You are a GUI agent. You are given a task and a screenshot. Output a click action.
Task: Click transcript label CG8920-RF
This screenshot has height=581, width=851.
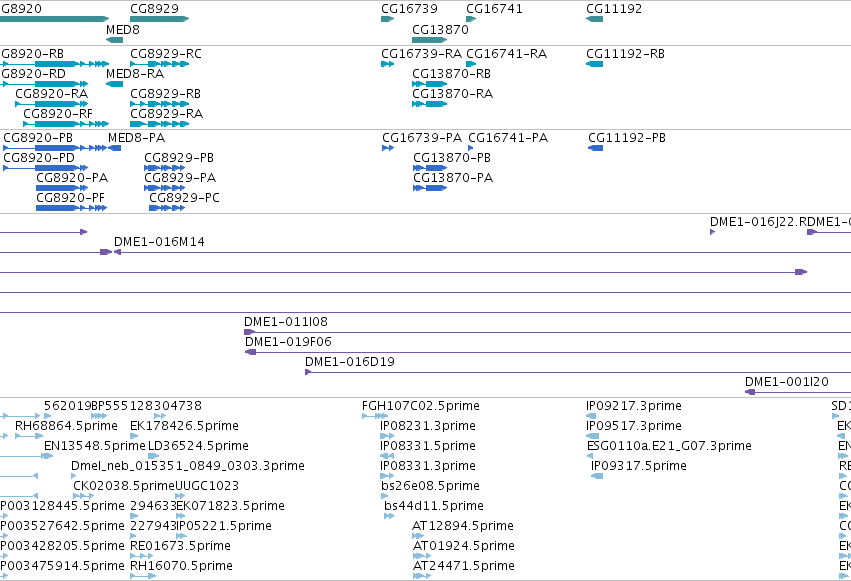tap(58, 114)
